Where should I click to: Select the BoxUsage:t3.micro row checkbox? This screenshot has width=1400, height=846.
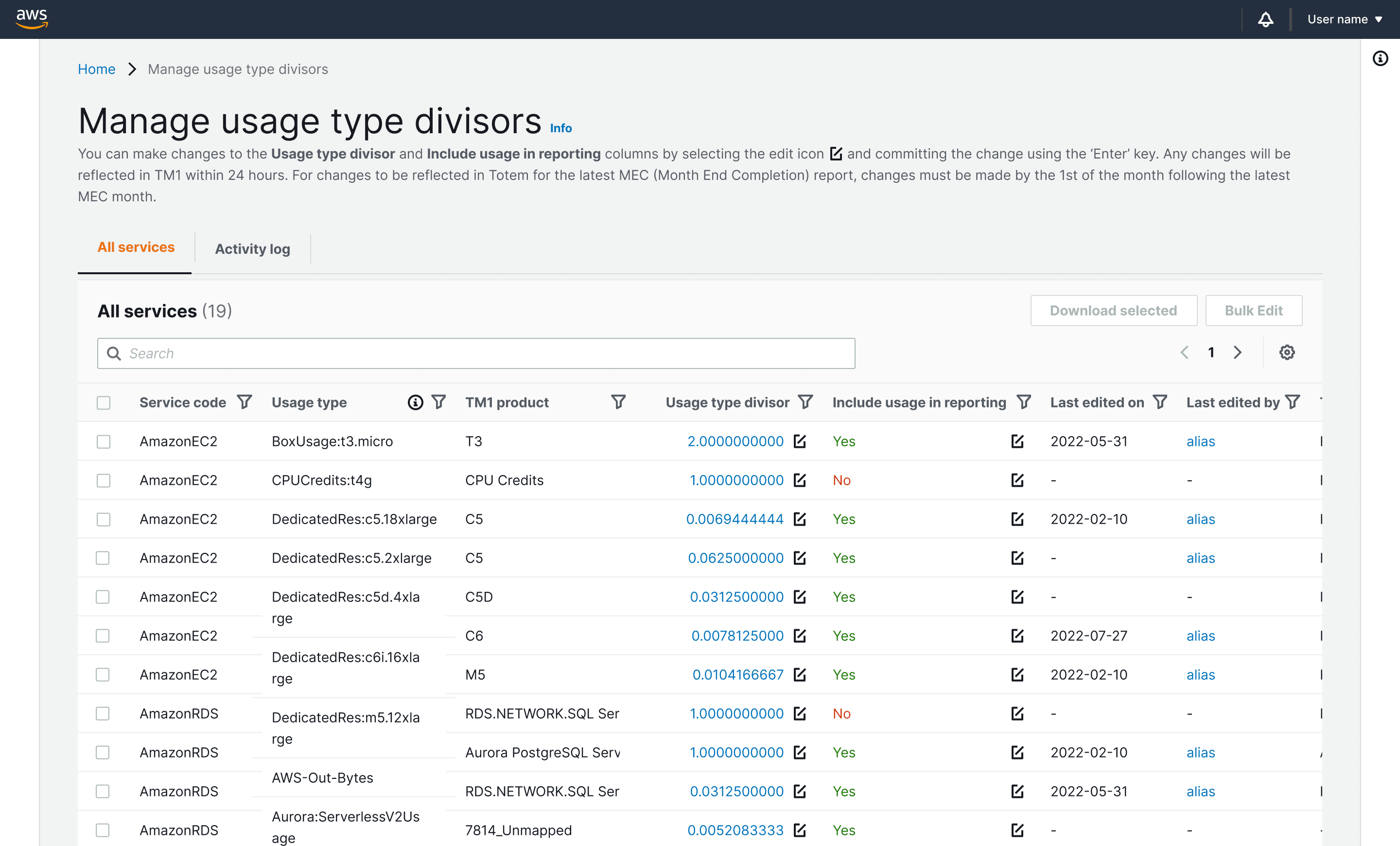[x=104, y=441]
